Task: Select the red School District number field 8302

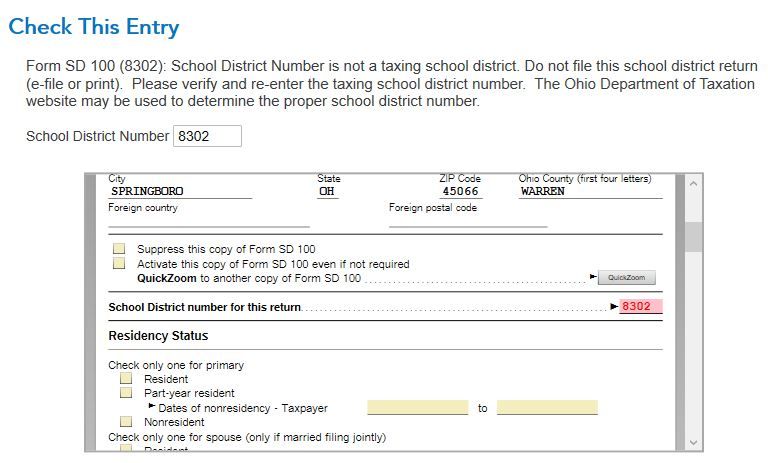Action: pyautogui.click(x=641, y=306)
